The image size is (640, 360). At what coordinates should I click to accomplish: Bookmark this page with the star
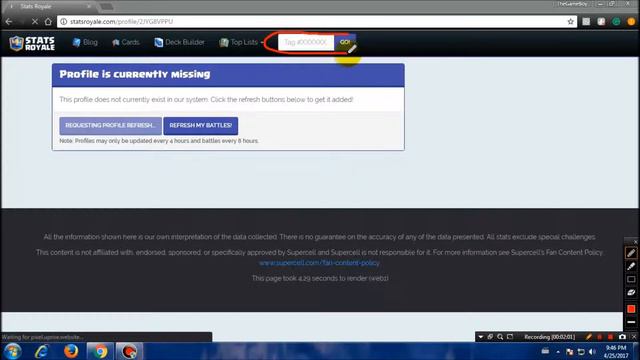coord(571,22)
